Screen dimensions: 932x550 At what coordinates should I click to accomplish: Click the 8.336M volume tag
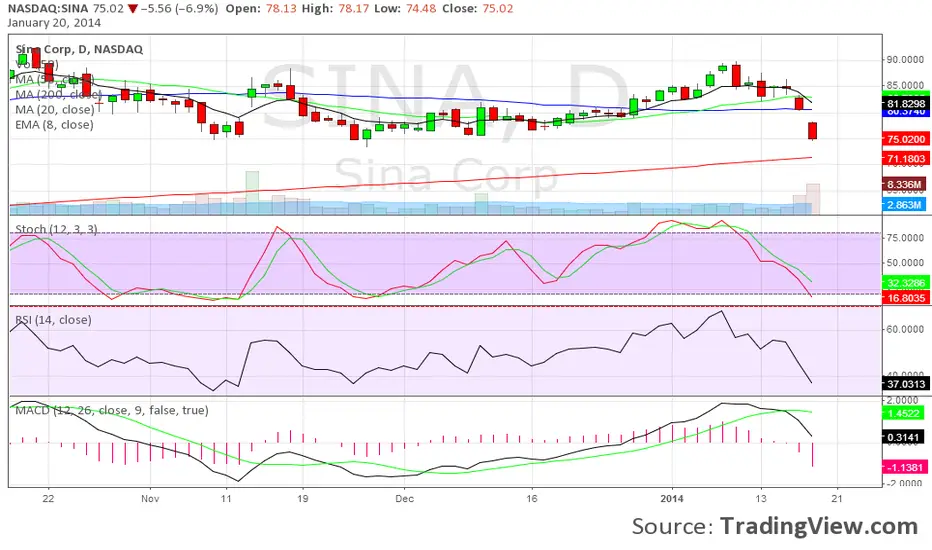[903, 185]
